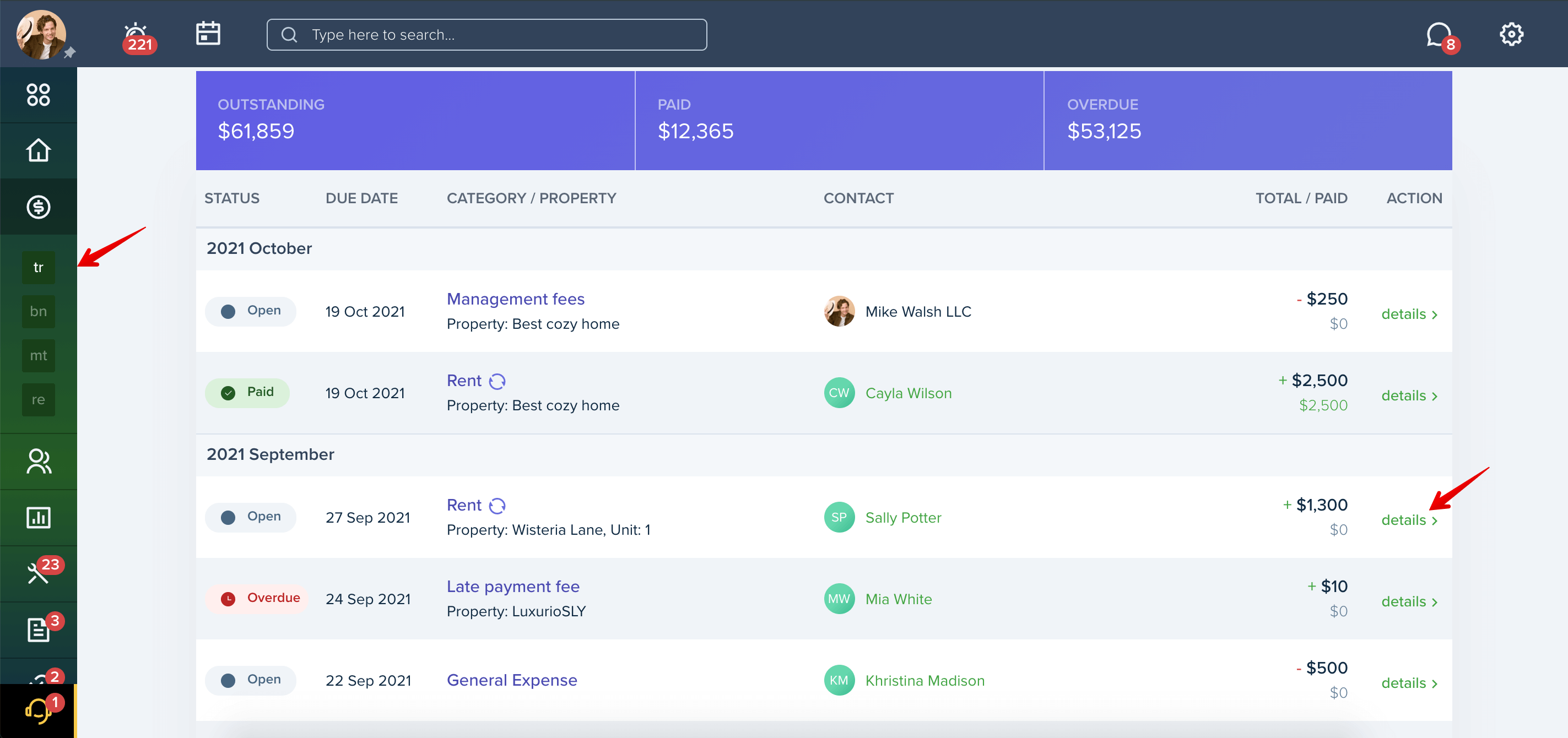
Task: Click the Paid status badge
Action: 247,393
